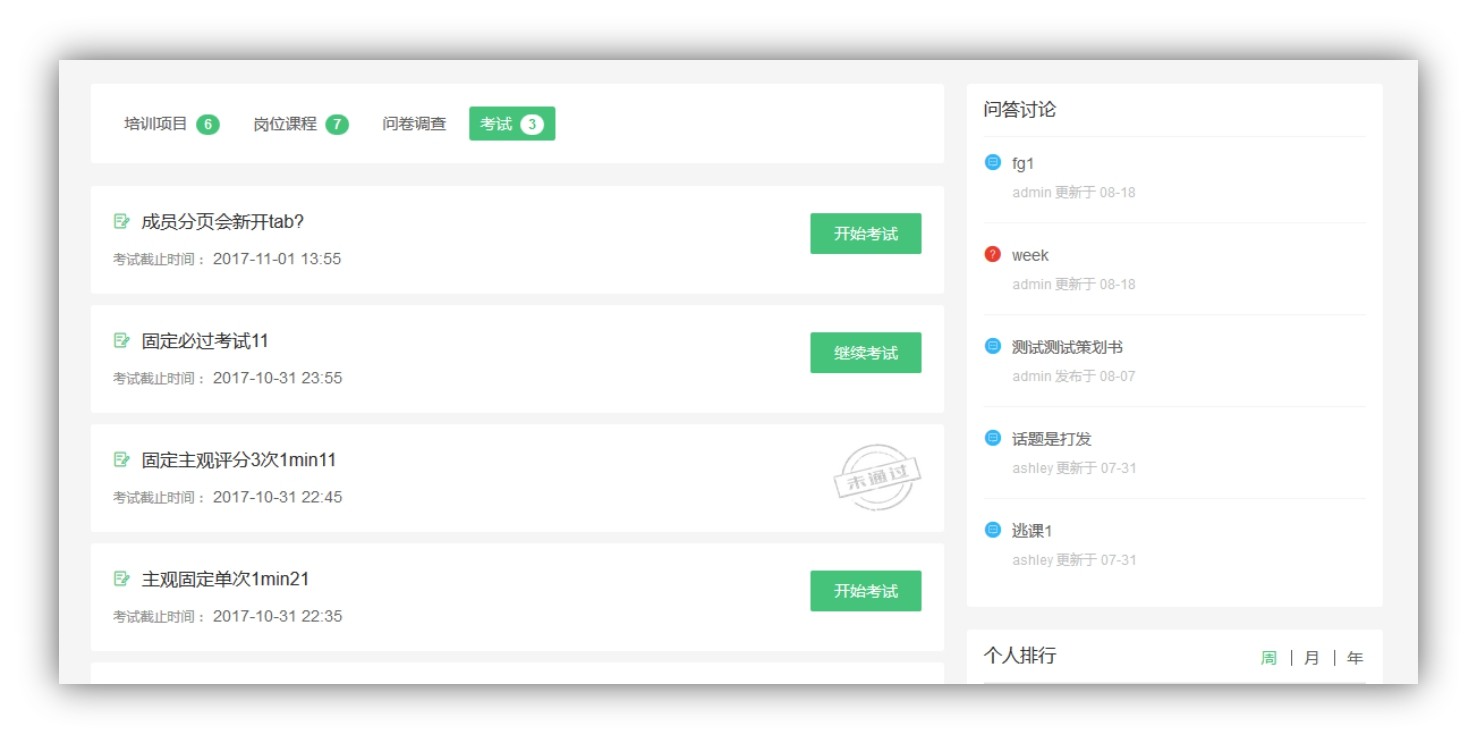Click the blue icon next to 测试测试策划书
Screen dimensions: 1477x741
pyautogui.click(x=991, y=345)
